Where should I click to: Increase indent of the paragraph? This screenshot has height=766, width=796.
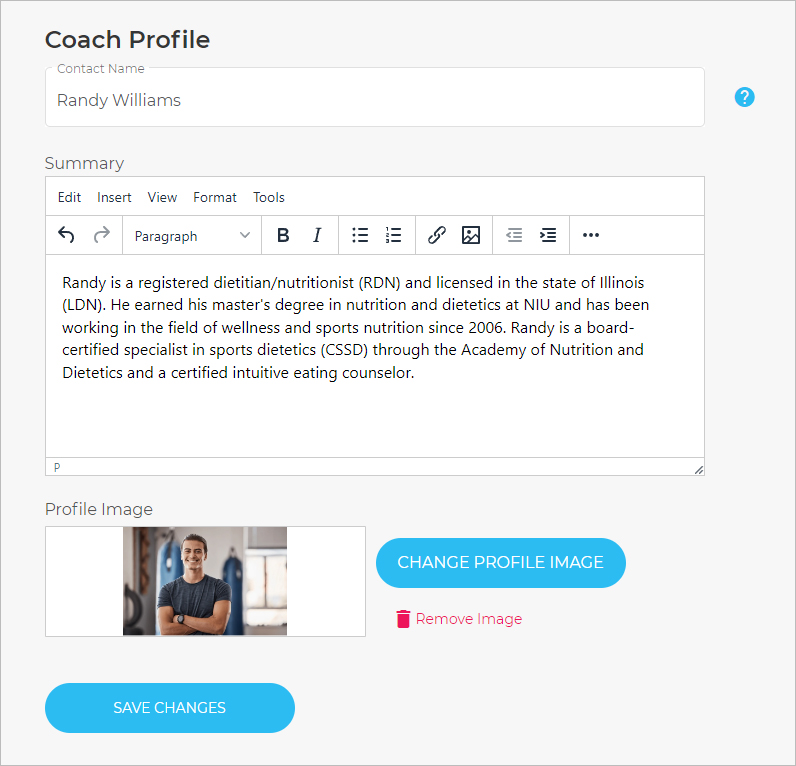pyautogui.click(x=548, y=235)
